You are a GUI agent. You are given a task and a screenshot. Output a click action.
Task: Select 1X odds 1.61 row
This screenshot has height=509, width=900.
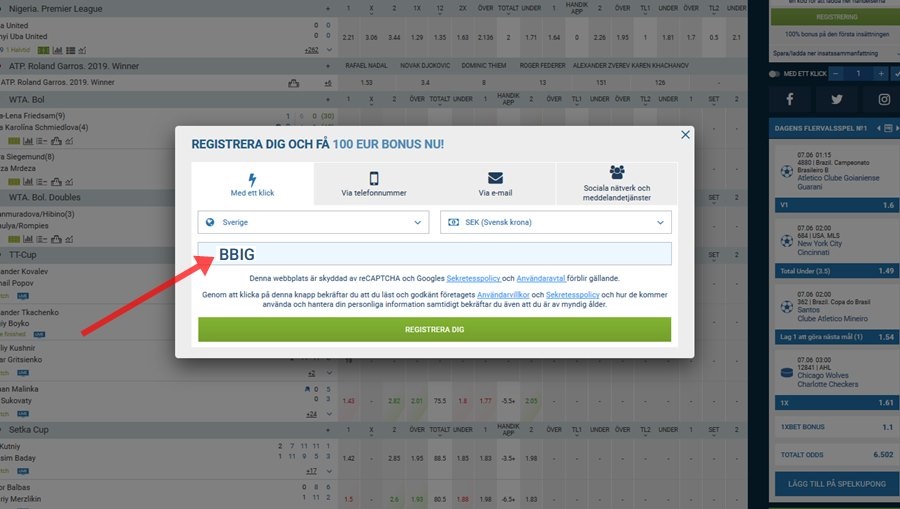click(x=837, y=403)
